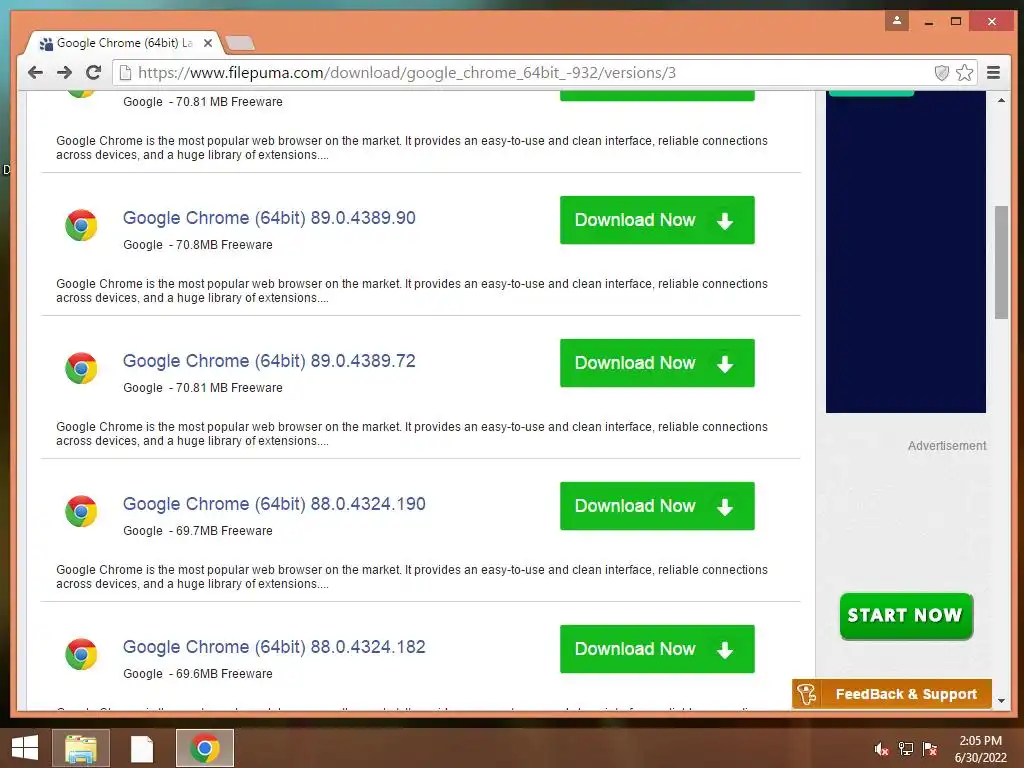Click the '70.8MB Freeware' text
Image resolution: width=1024 pixels, height=768 pixels.
(224, 245)
